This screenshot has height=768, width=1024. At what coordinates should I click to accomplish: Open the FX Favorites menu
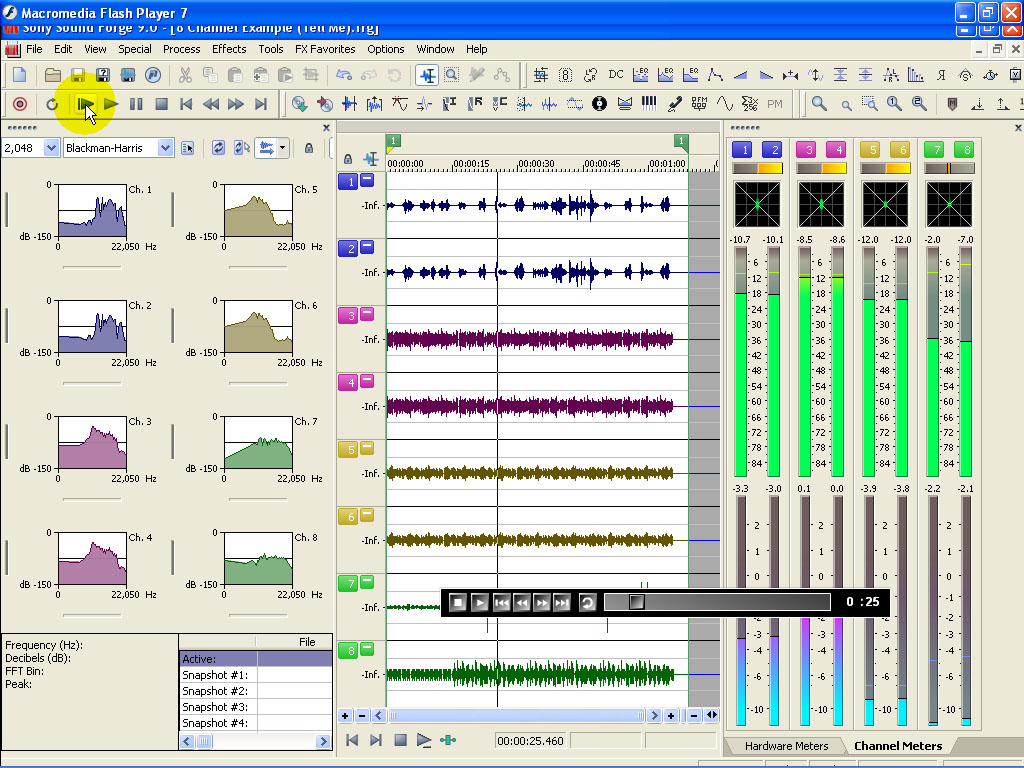point(325,49)
